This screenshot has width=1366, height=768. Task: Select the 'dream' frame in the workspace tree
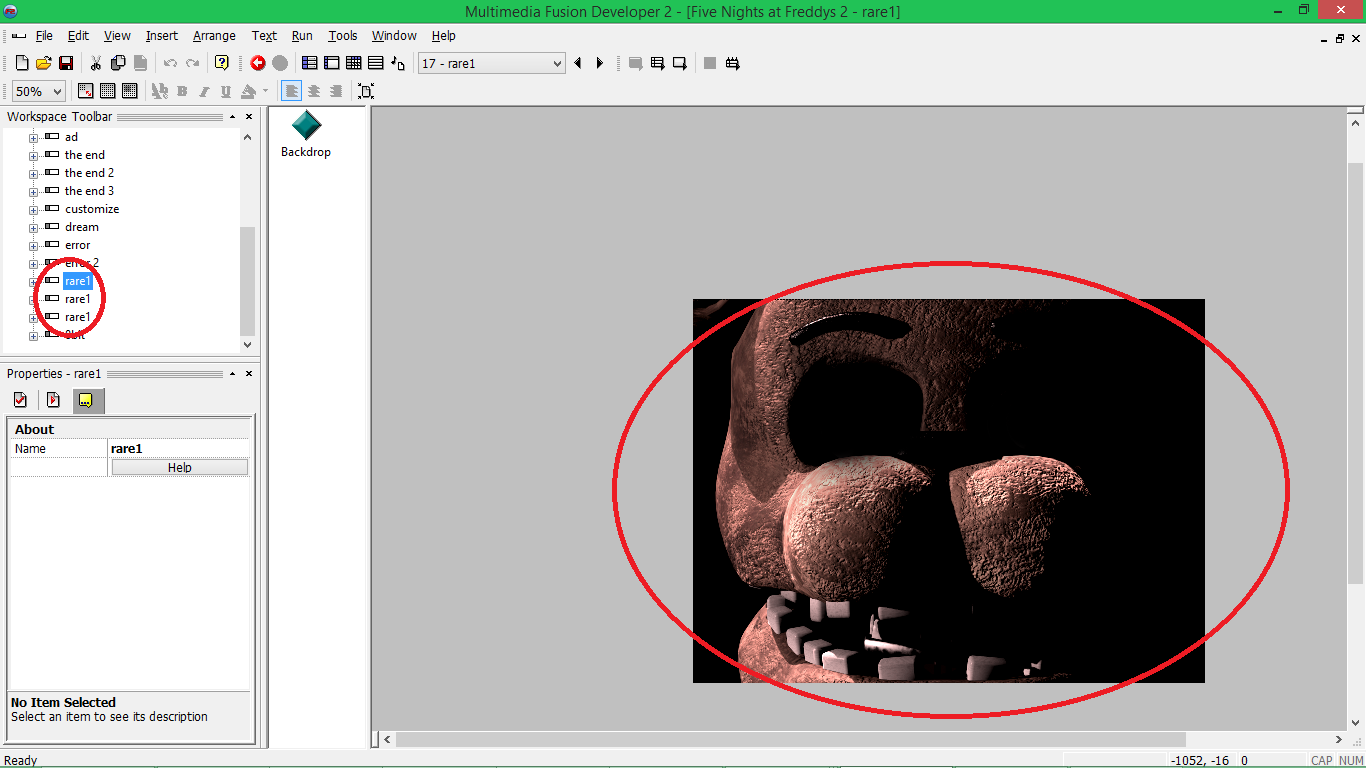coord(82,227)
